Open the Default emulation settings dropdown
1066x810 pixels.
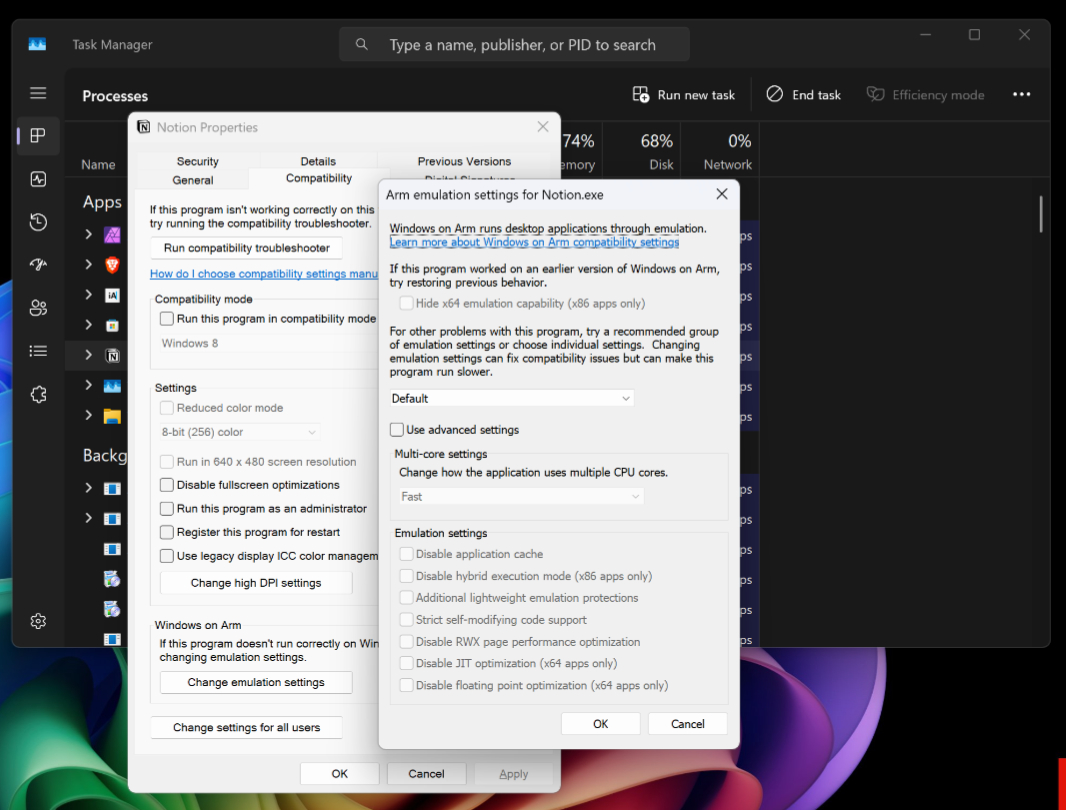point(512,398)
